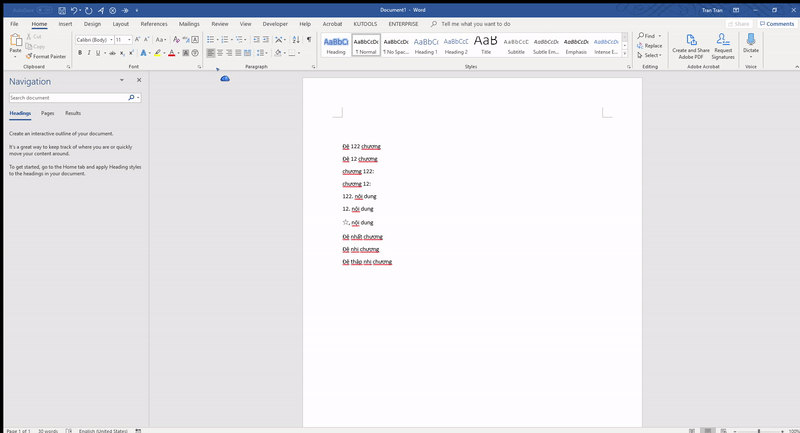Center align the paragraph text
This screenshot has width=800, height=433.
(222, 53)
